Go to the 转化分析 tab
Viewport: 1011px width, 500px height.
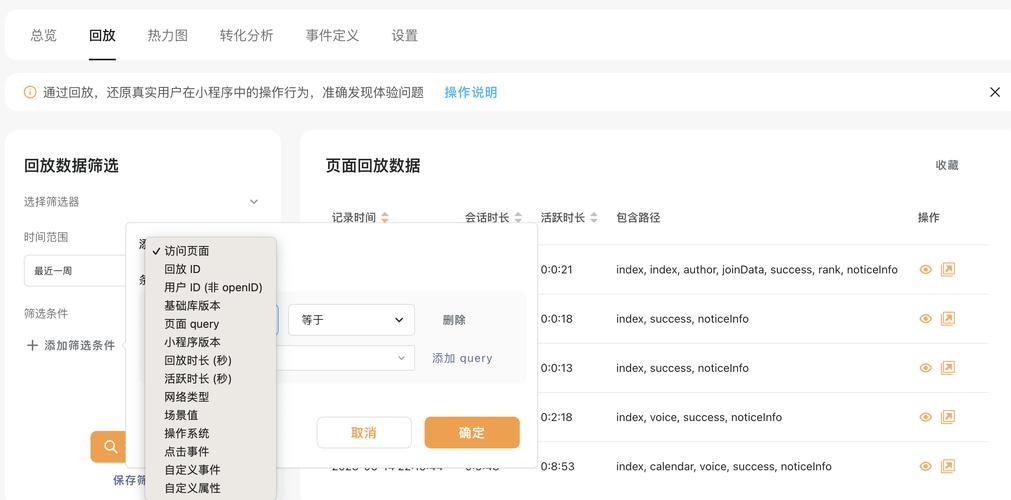(x=246, y=35)
